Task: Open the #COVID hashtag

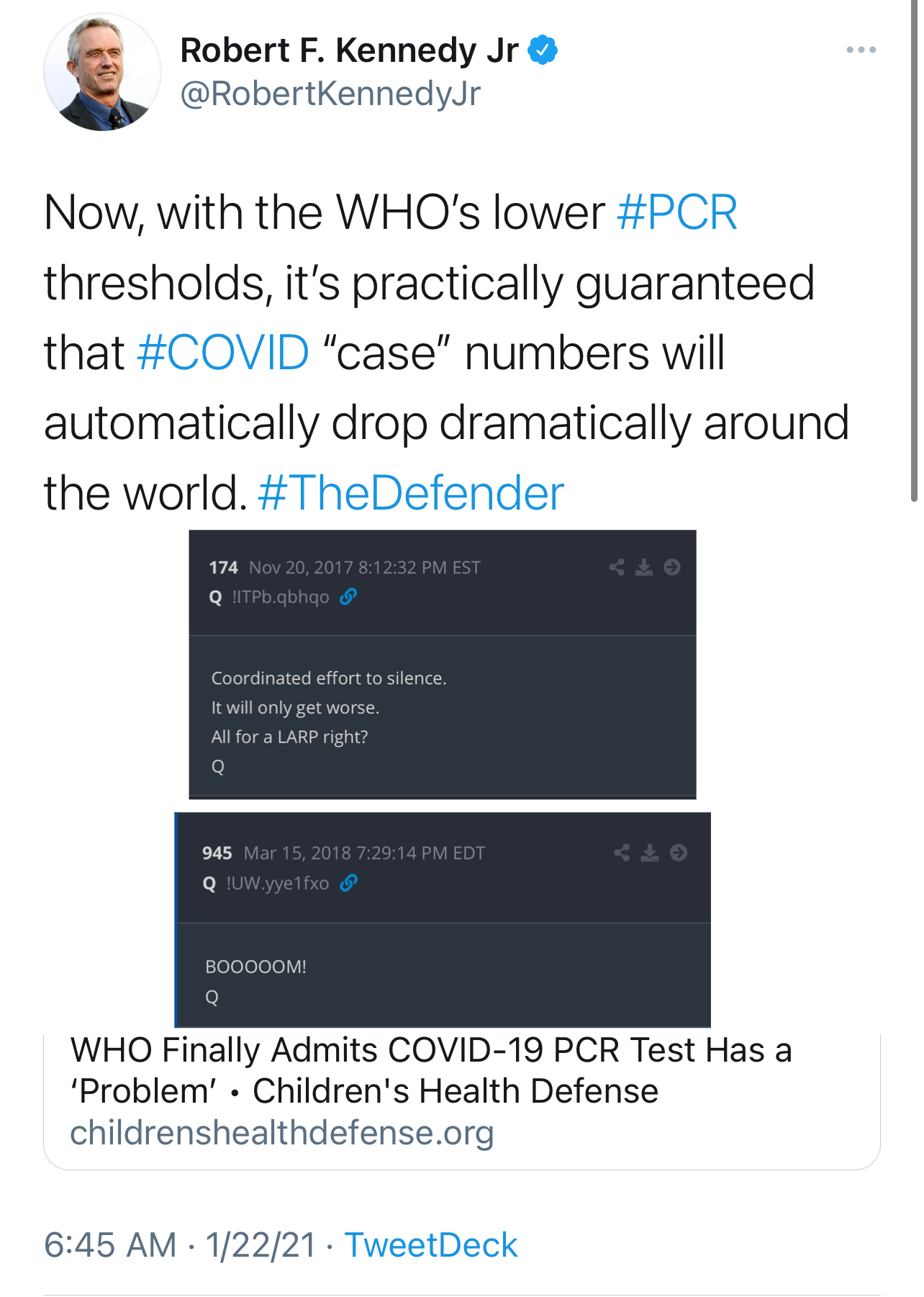Action: click(x=223, y=353)
